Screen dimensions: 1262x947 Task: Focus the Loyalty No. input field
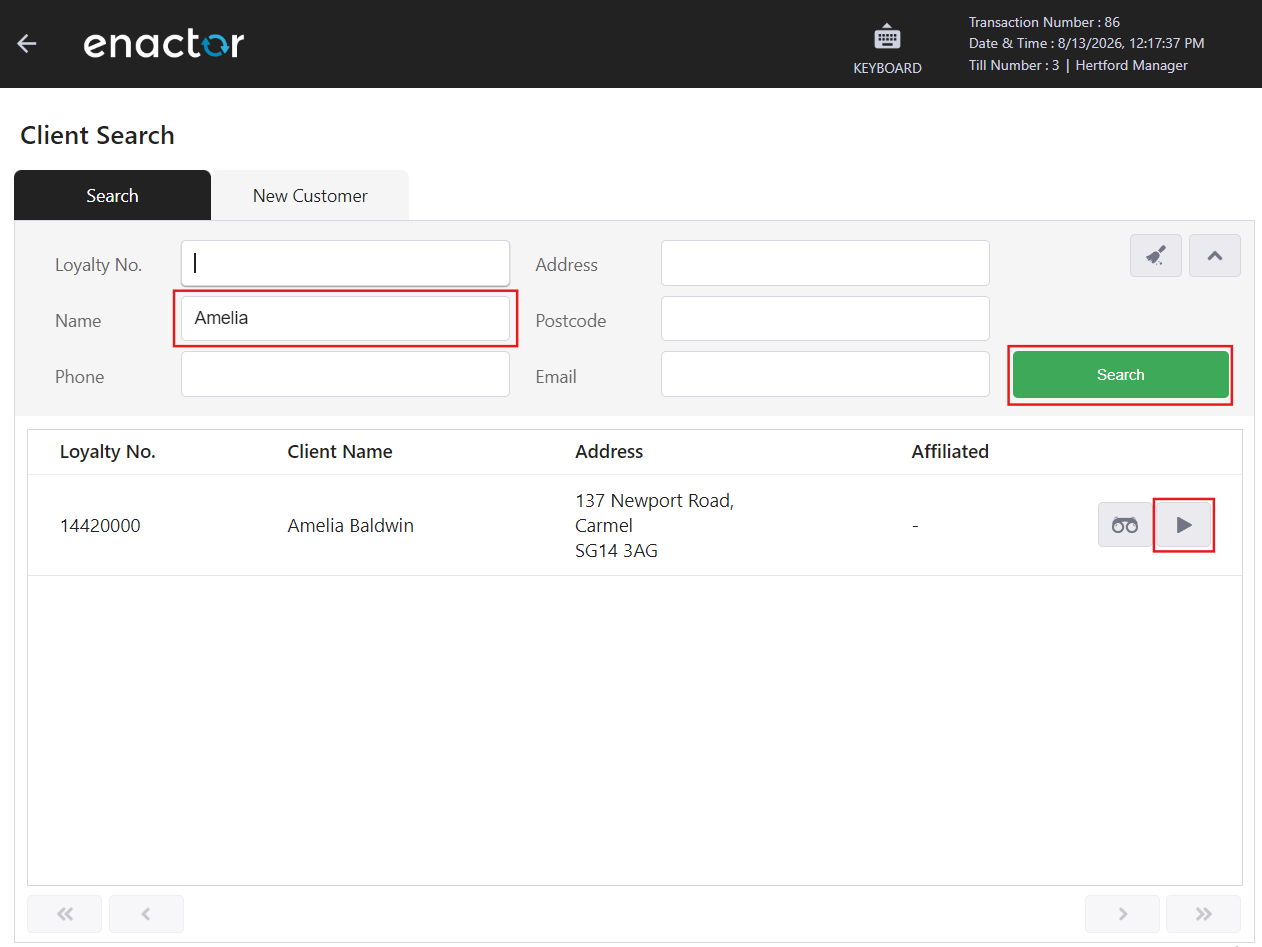click(345, 263)
